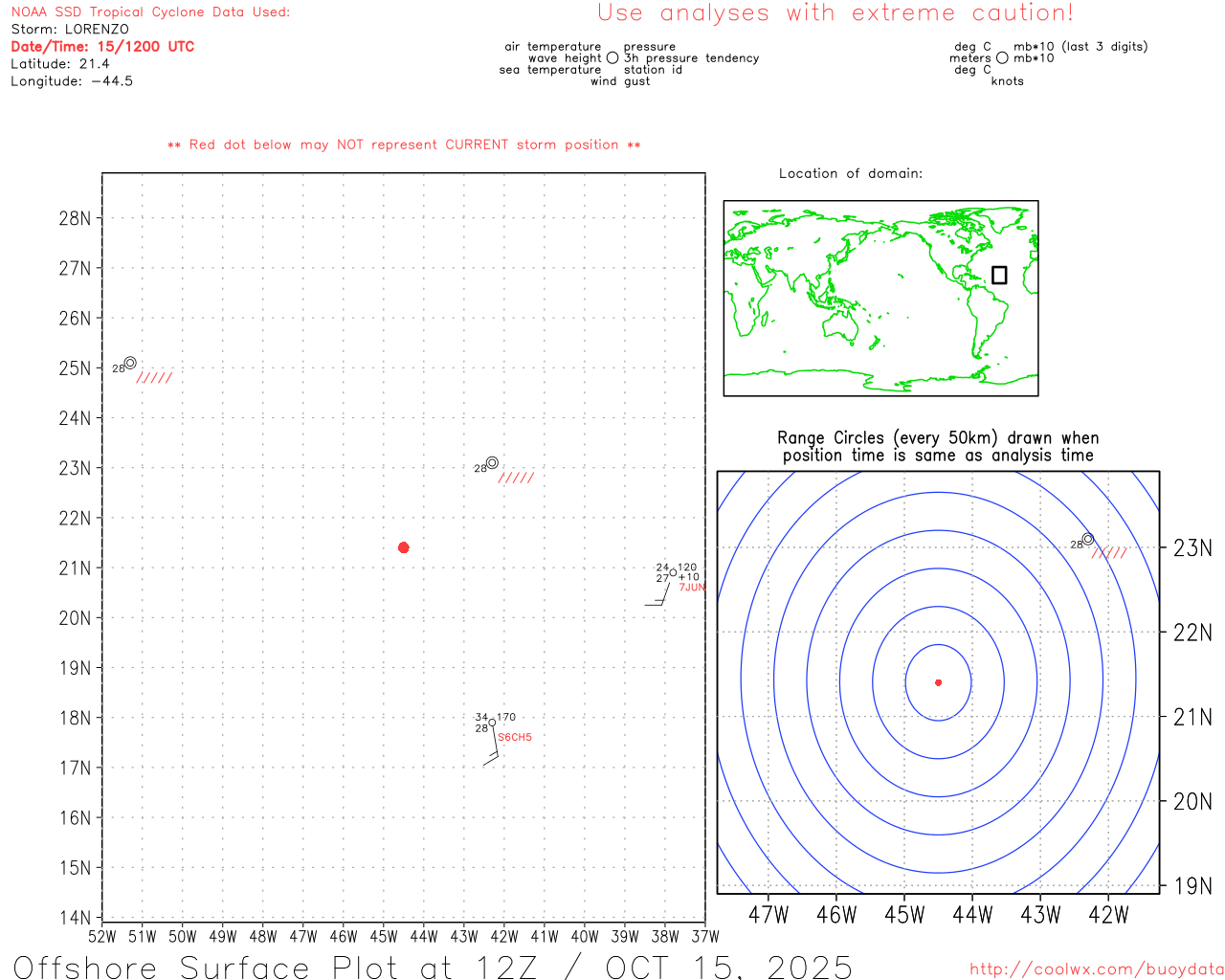
Task: Click pressure value 170 at station S6CH5
Action: tap(506, 717)
